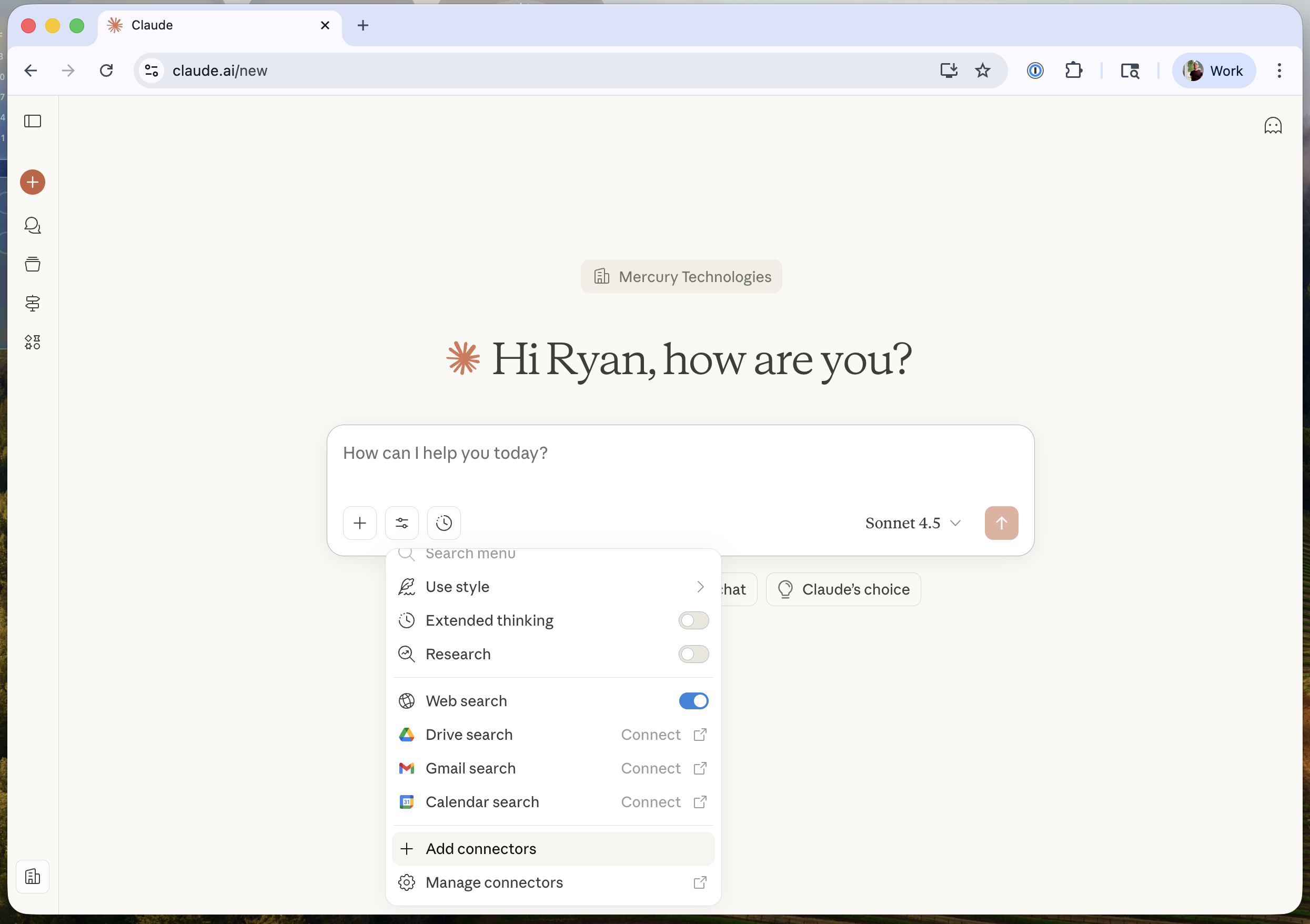Click the search and tools sliders icon

(401, 523)
